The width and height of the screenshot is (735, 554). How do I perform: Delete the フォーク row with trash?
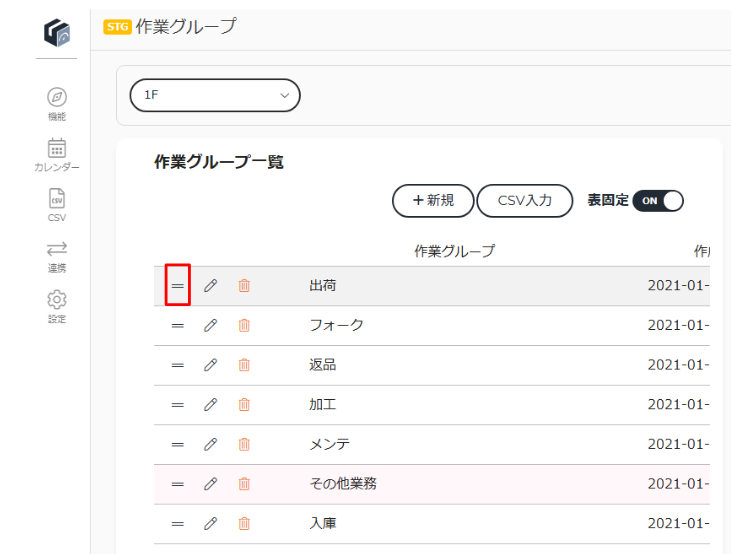[x=244, y=325]
